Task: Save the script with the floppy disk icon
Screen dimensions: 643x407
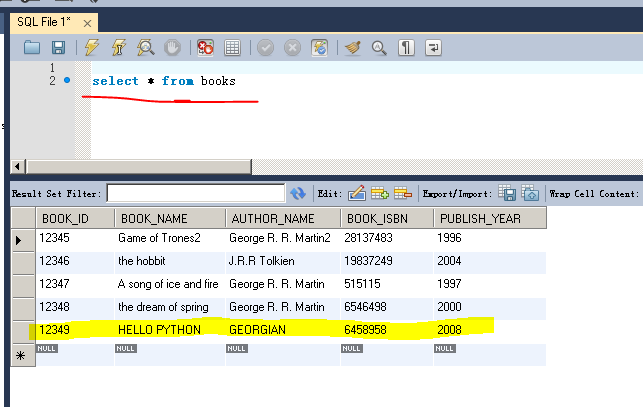Action: (58, 48)
